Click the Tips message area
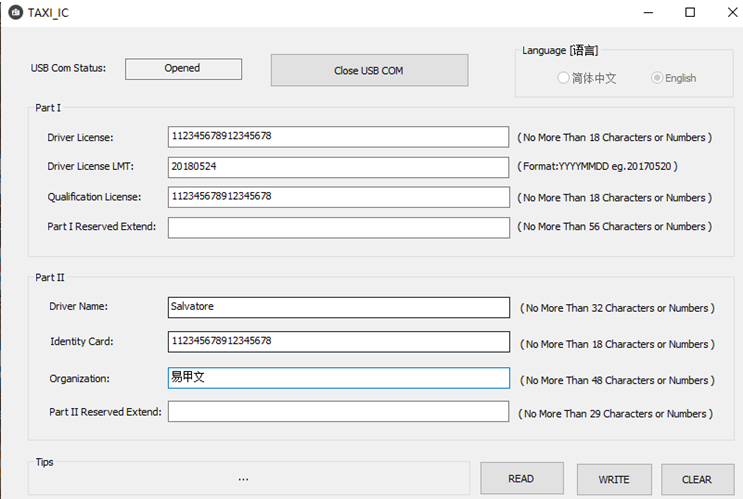The width and height of the screenshot is (743, 499). click(244, 479)
